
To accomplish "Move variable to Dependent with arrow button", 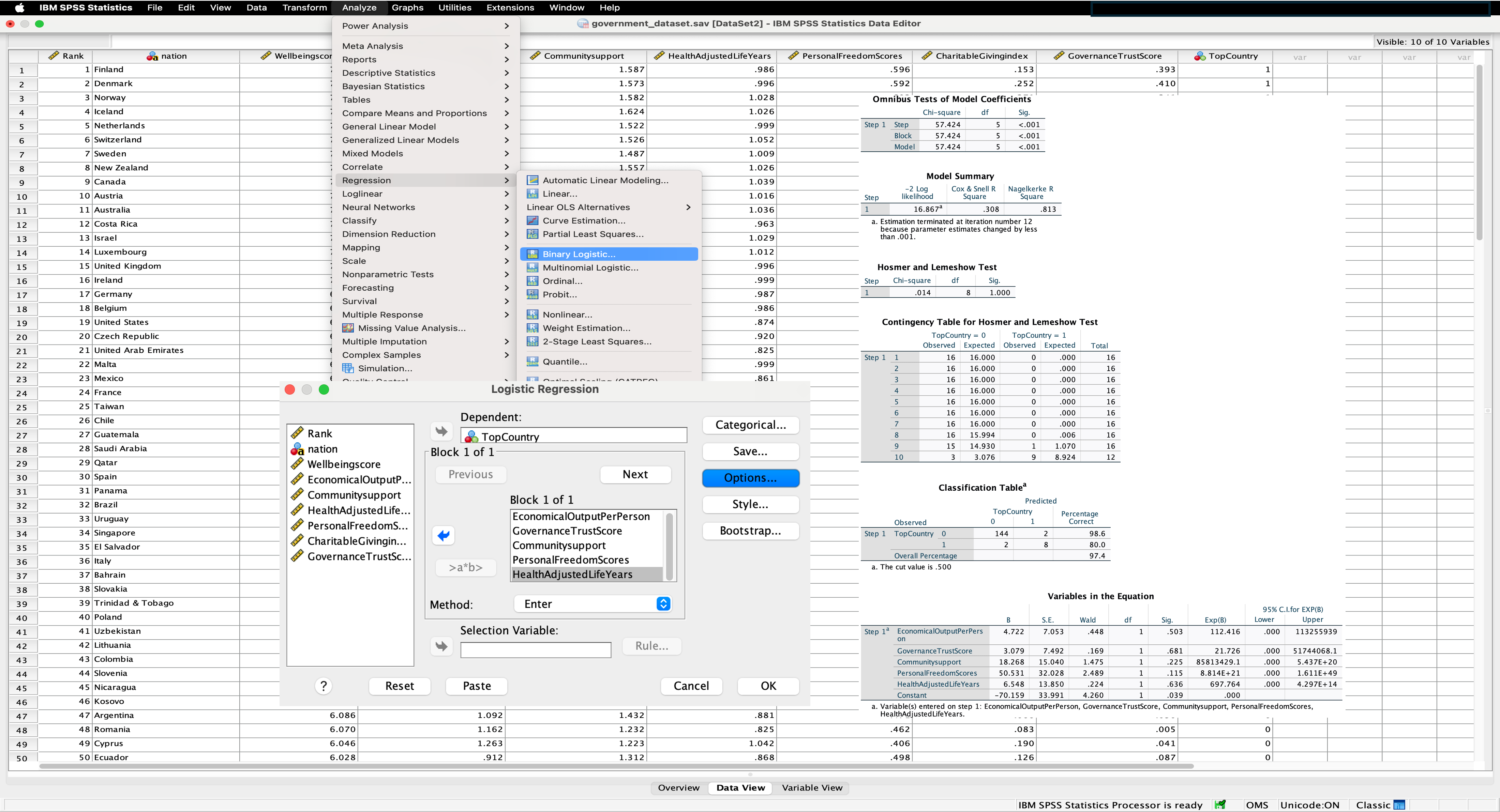I will pyautogui.click(x=441, y=431).
